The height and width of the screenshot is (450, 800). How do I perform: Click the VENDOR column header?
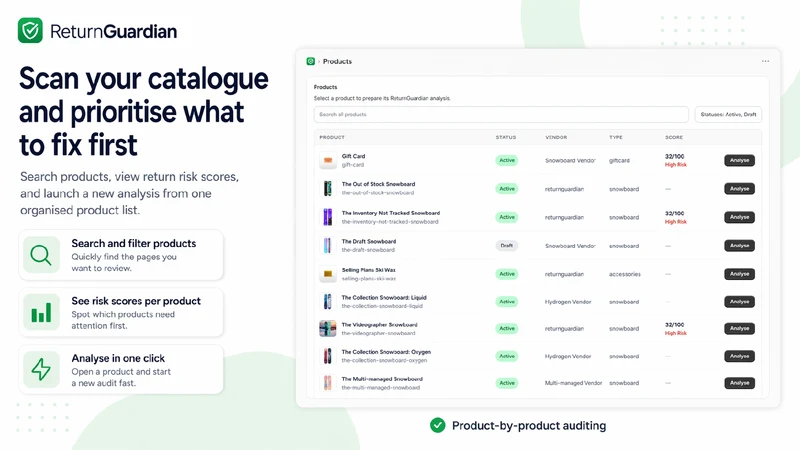point(556,137)
